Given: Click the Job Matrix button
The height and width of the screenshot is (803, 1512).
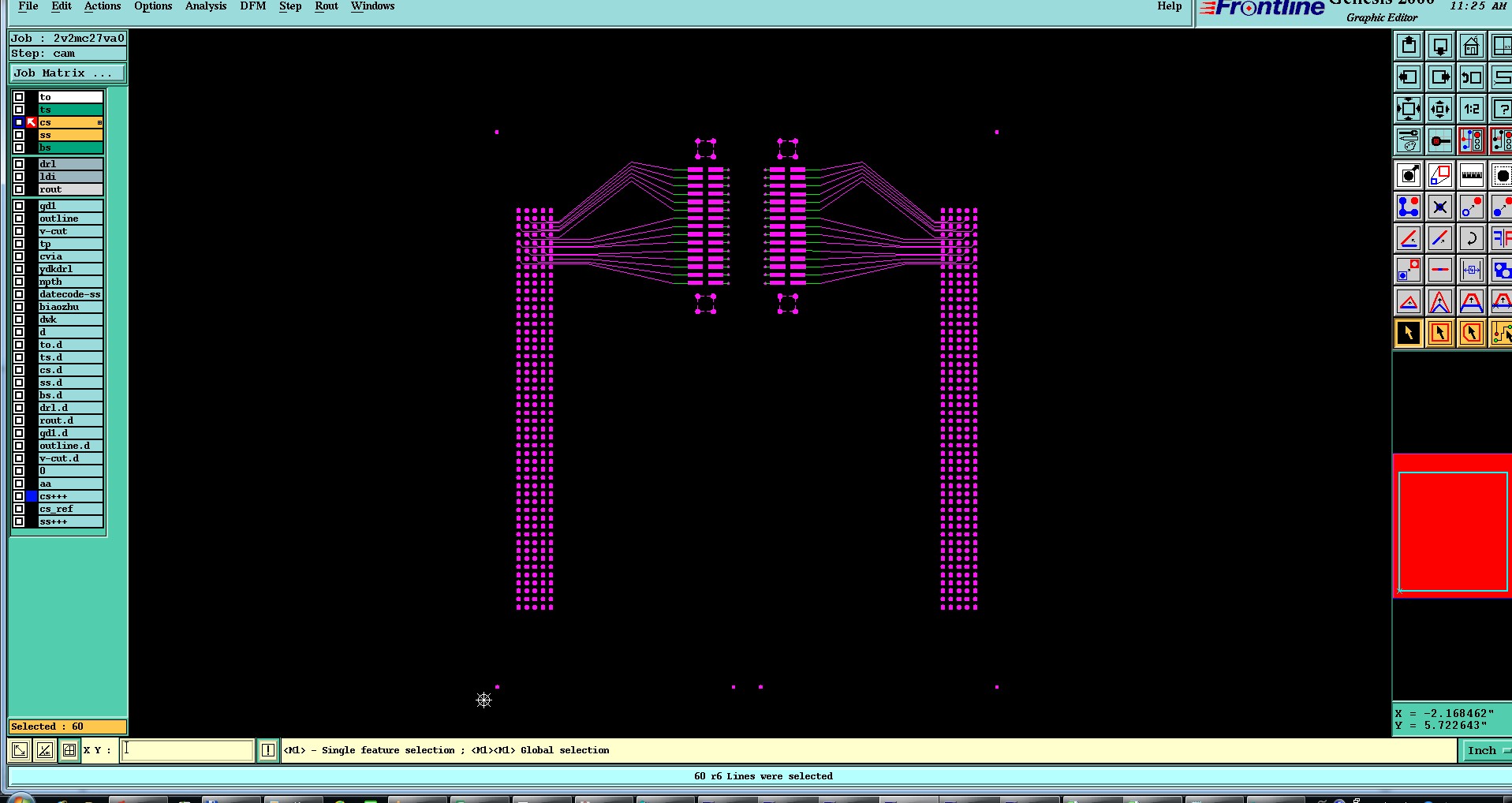Looking at the screenshot, I should click(67, 73).
